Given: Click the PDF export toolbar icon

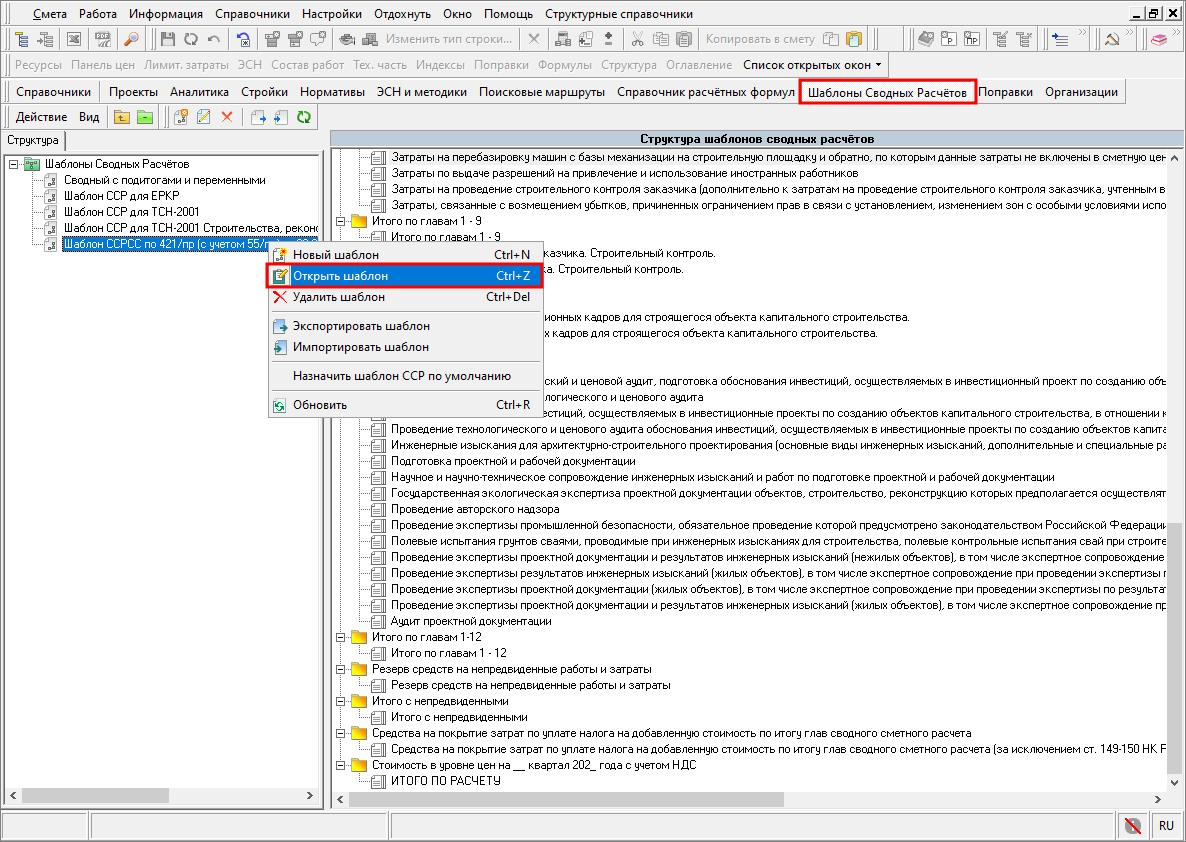Looking at the screenshot, I should 102,40.
